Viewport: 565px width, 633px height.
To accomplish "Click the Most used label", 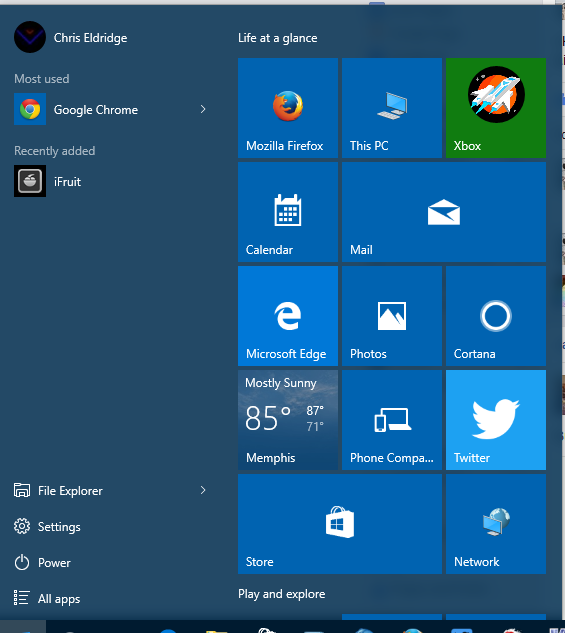I will click(42, 79).
